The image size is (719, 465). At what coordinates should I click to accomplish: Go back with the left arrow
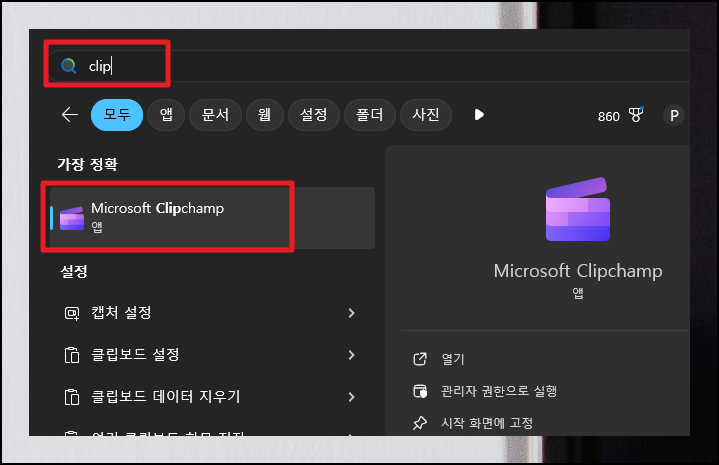point(70,115)
